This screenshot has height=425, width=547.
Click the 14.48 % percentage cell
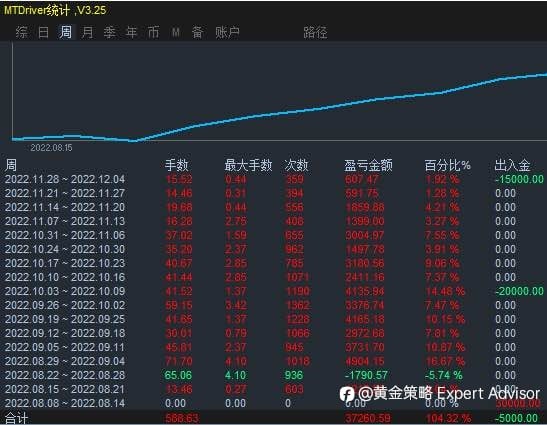pyautogui.click(x=445, y=291)
